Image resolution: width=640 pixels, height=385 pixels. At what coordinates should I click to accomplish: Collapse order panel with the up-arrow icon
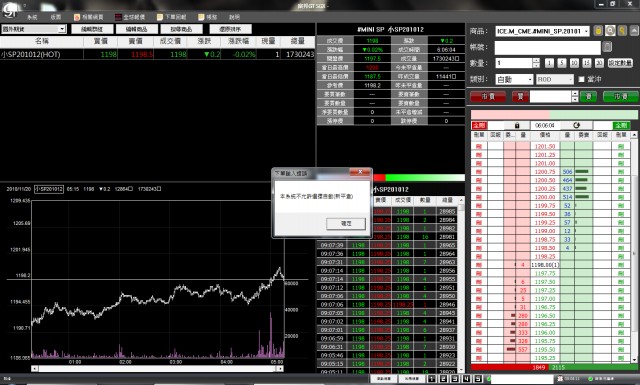(x=634, y=31)
